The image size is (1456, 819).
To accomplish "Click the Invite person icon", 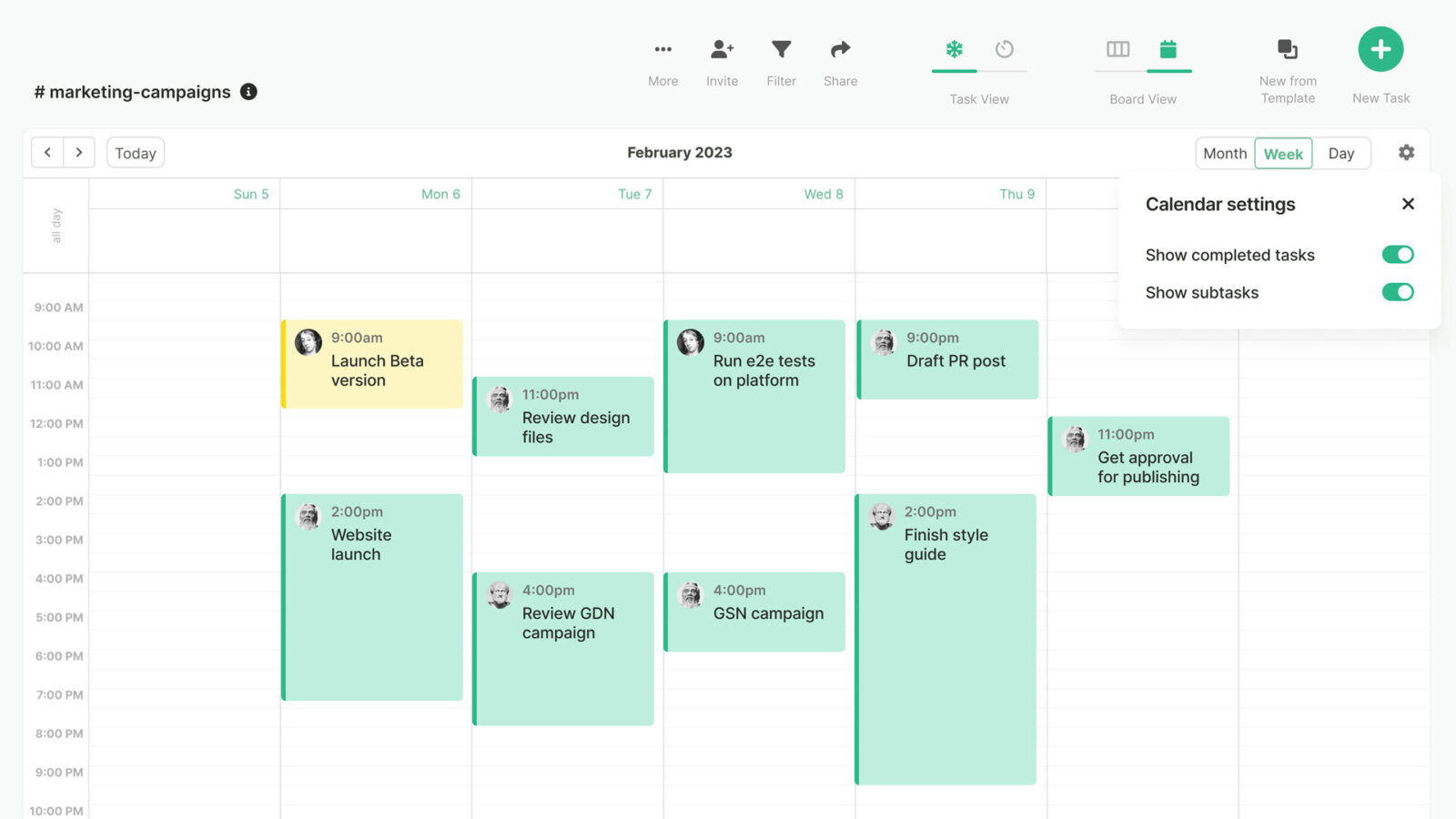I will click(722, 50).
